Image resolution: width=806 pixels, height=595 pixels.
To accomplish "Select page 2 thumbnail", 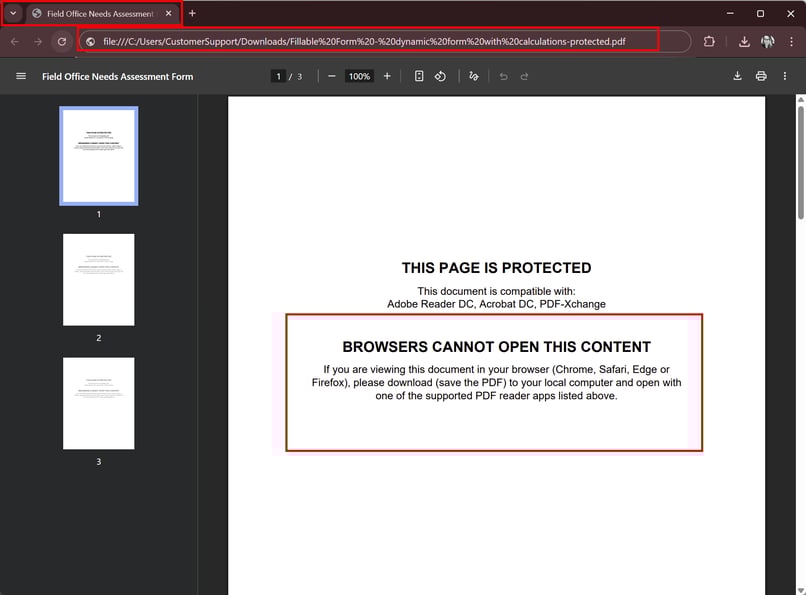I will (99, 280).
